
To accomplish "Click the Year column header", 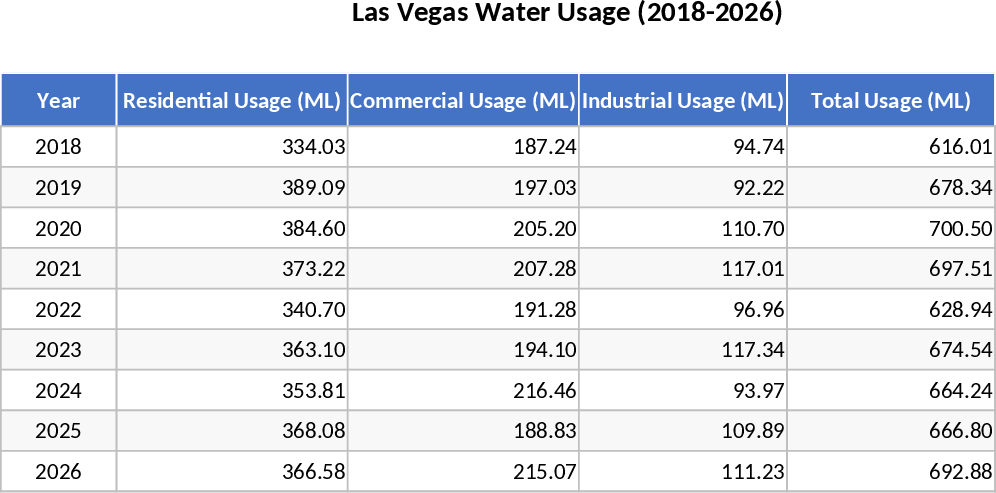I will coord(58,100).
